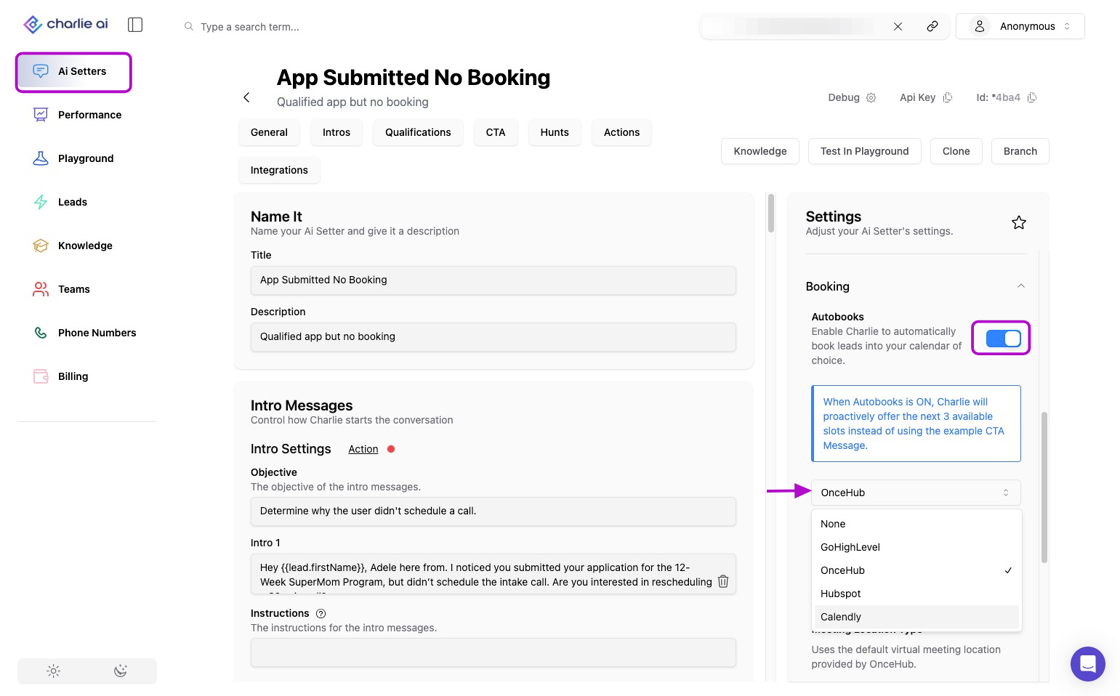Click the Action link in Intro Settings
Screen dimensions: 1120x696
pyautogui.click(x=363, y=449)
